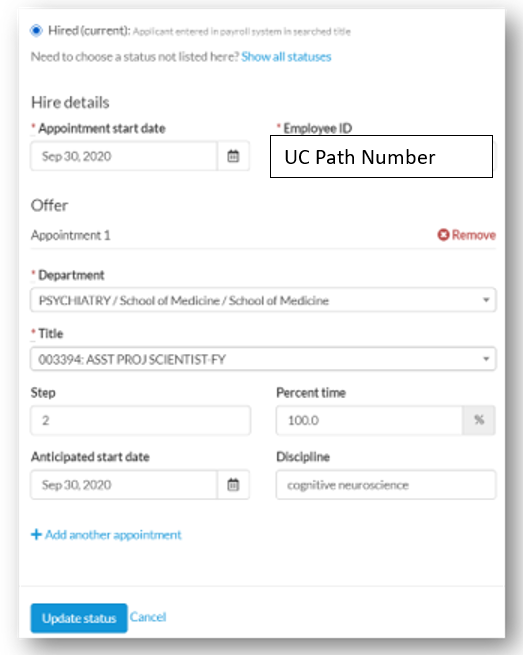Screen dimensions: 523x655
Task: Click the Step input field
Action: [141, 420]
